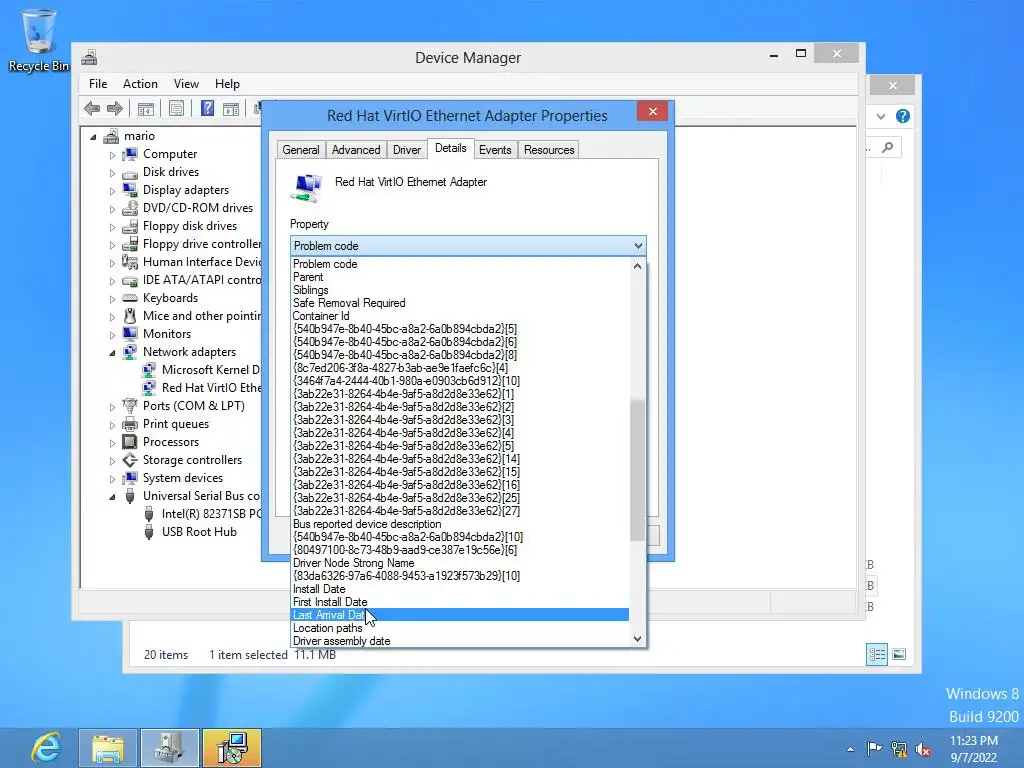This screenshot has width=1024, height=768.
Task: Select Storage controllers category
Action: [192, 460]
